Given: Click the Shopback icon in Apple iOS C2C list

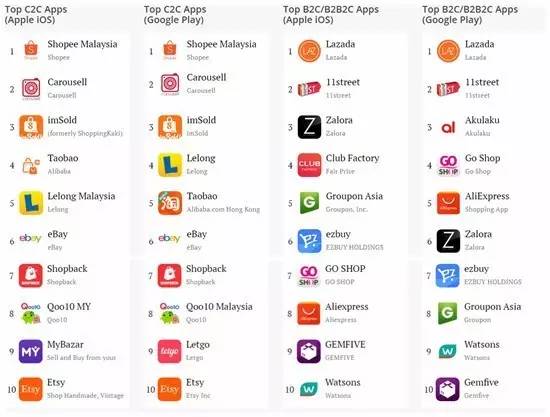Looking at the screenshot, I should (x=31, y=276).
